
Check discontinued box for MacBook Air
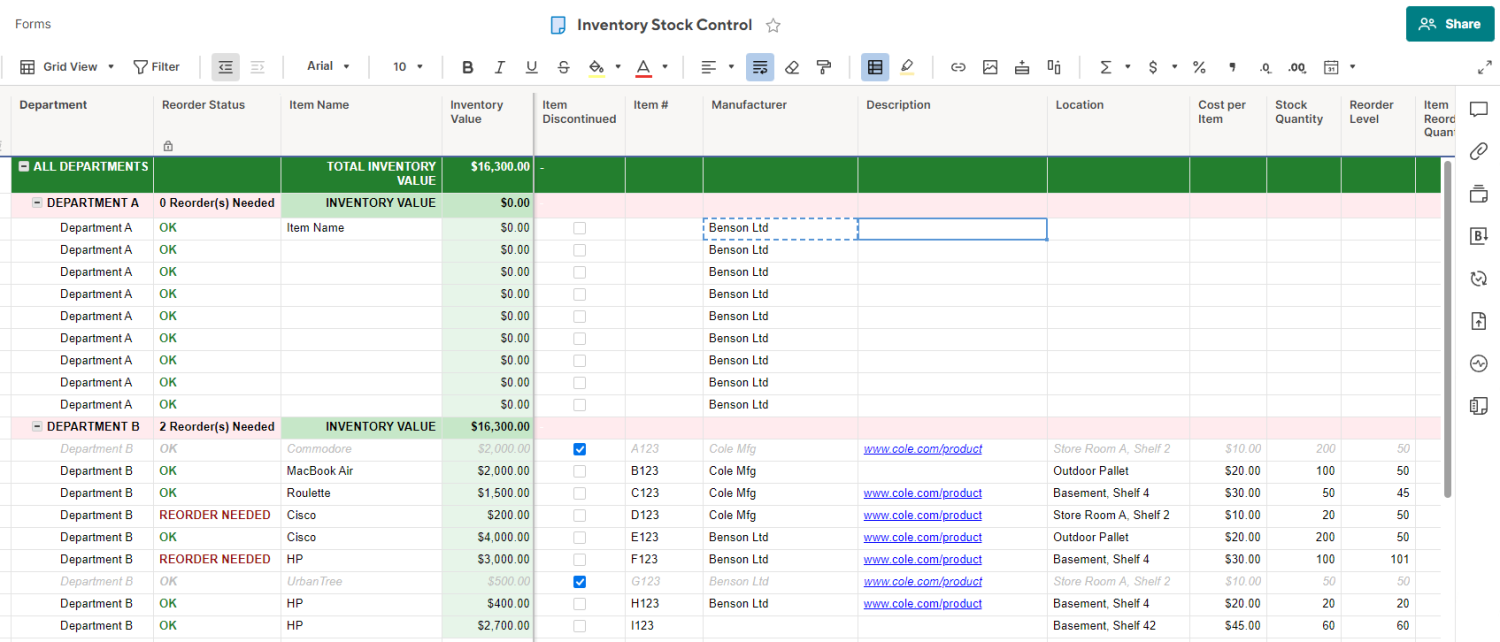(x=579, y=471)
